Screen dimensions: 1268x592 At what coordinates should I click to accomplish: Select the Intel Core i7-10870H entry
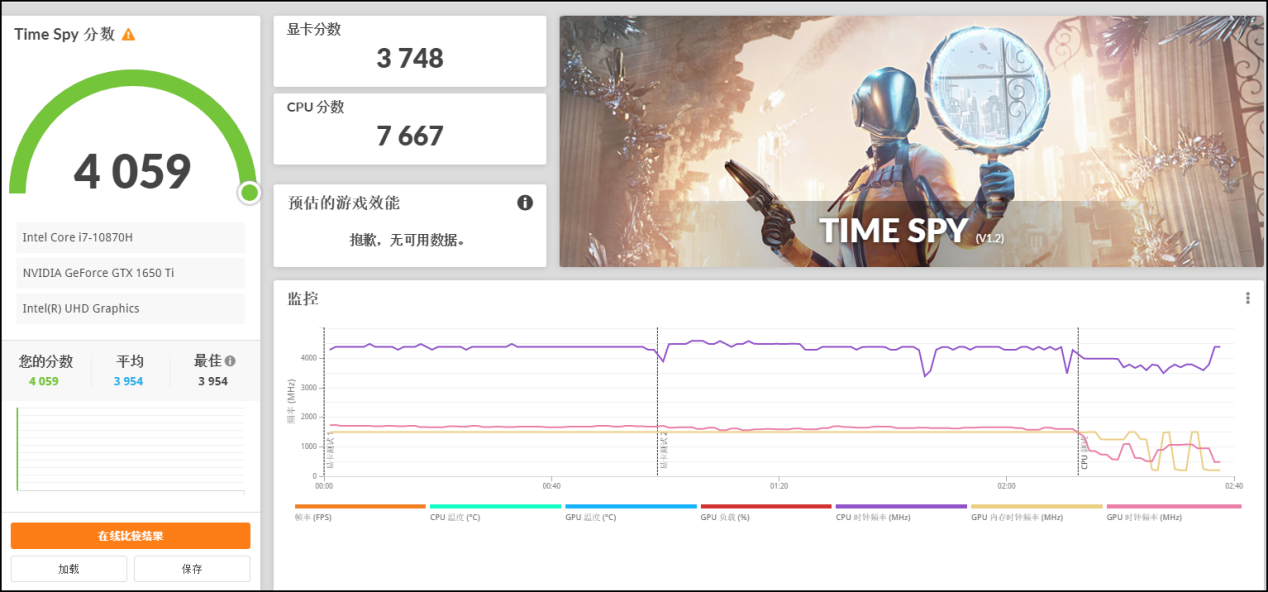[x=130, y=237]
